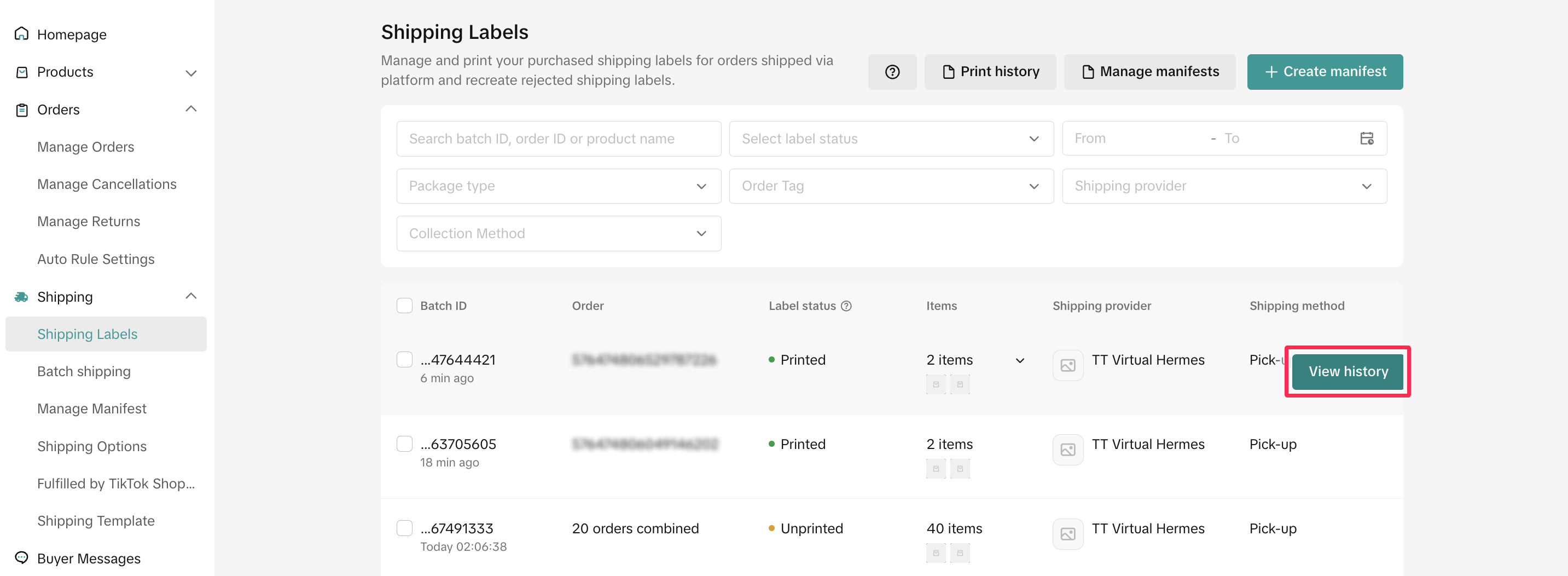Click the View history button
The width and height of the screenshot is (1568, 576).
(1348, 371)
